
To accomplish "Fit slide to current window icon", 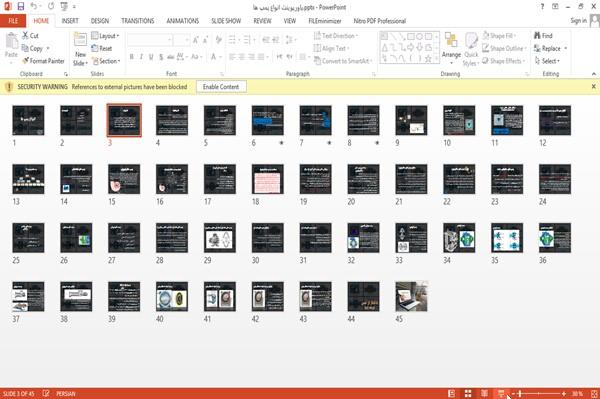I will (594, 393).
